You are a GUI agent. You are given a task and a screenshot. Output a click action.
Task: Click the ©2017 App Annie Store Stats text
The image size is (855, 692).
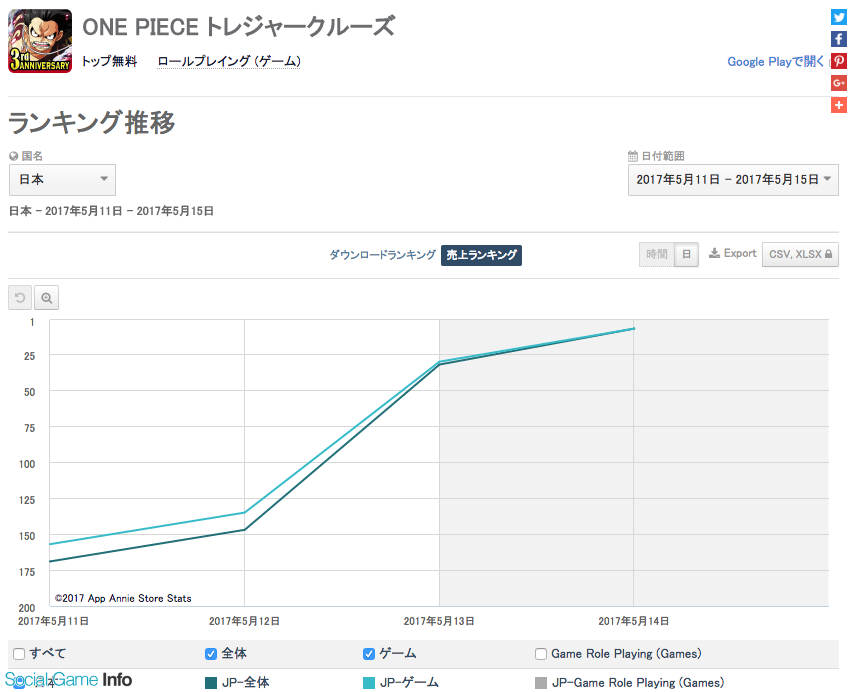(123, 598)
